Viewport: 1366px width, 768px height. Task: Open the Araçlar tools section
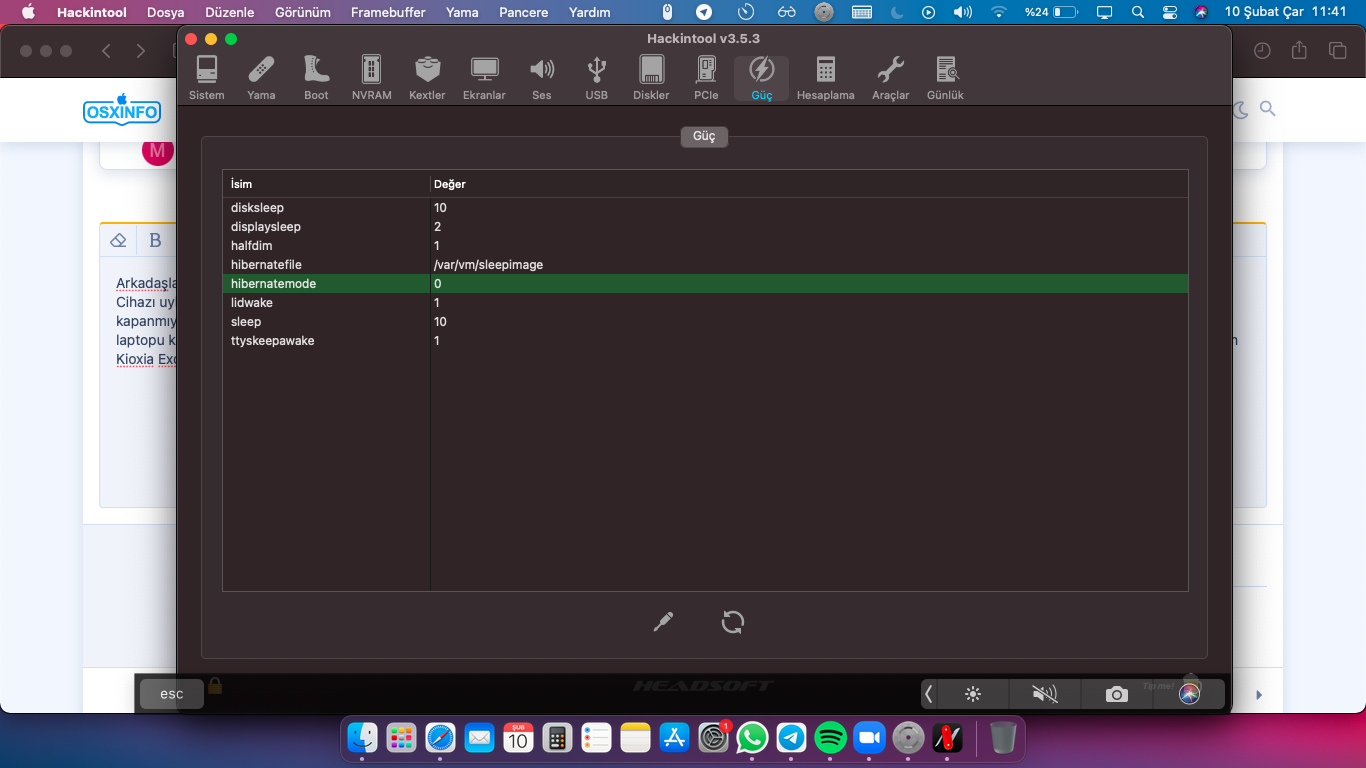(890, 78)
